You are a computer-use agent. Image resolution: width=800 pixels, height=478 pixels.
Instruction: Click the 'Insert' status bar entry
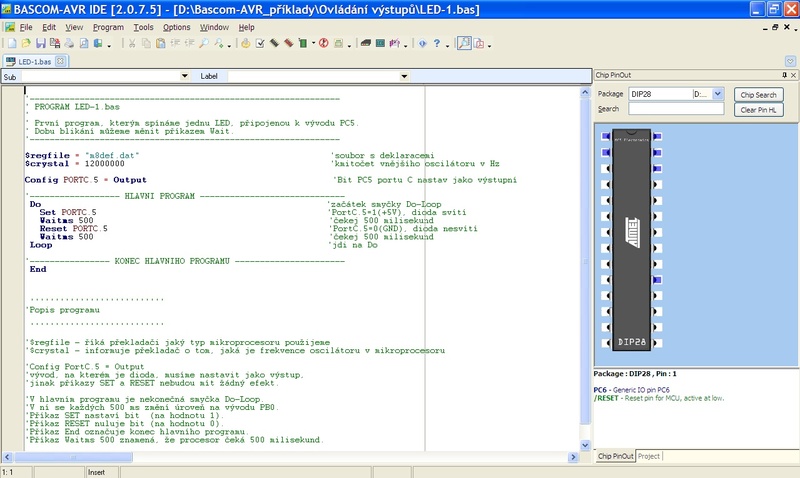coord(96,472)
